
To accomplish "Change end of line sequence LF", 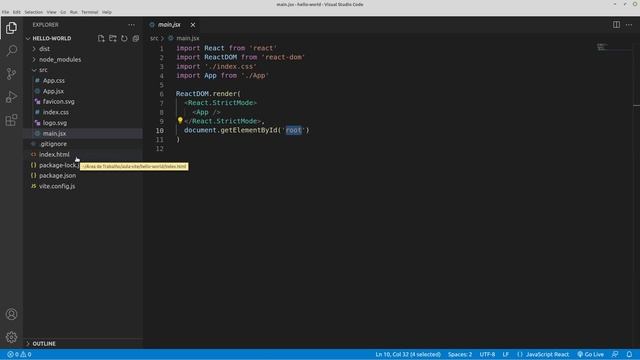I will 505,354.
